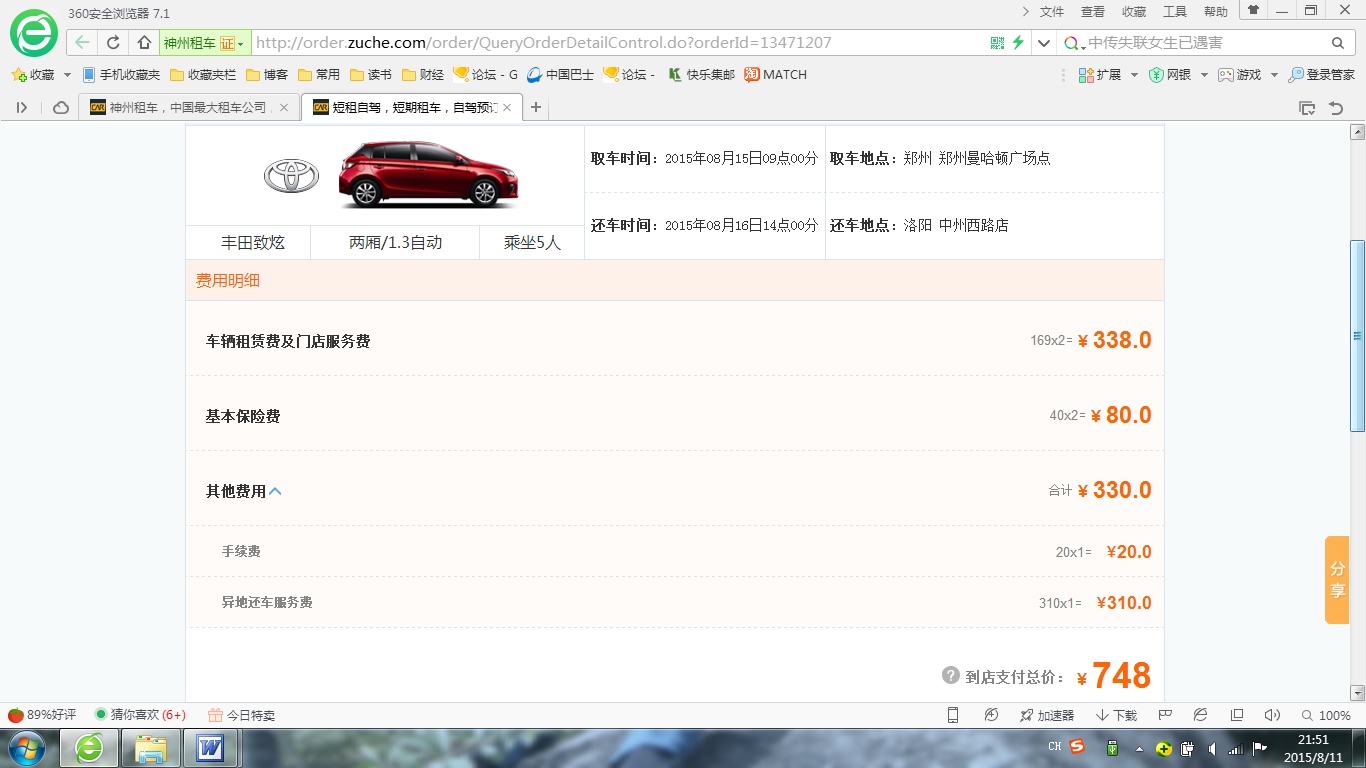The height and width of the screenshot is (768, 1366).
Task: Open the 查看 menu
Action: 1093,12
